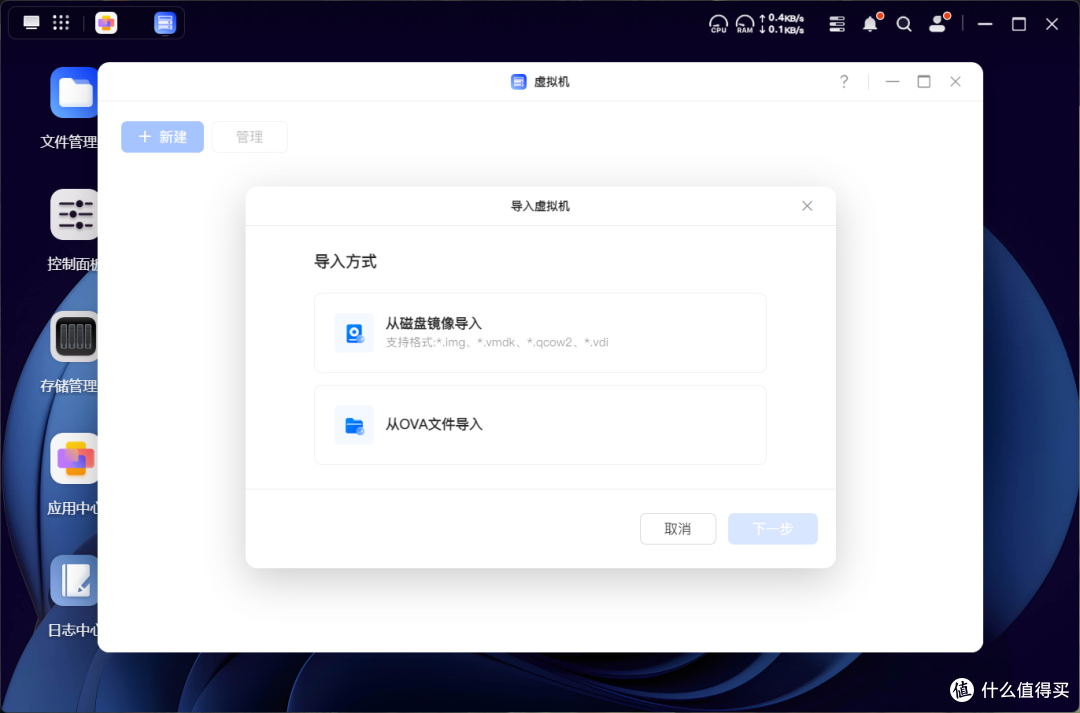Minimize the 虚拟机 window
This screenshot has width=1080, height=713.
(x=893, y=82)
